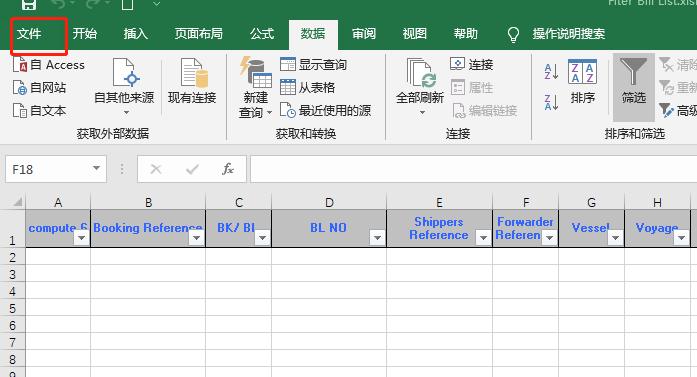Viewport: 697px width, 377px height.
Task: Expand the 全部刷新 dropdown arrow
Action: 422,112
